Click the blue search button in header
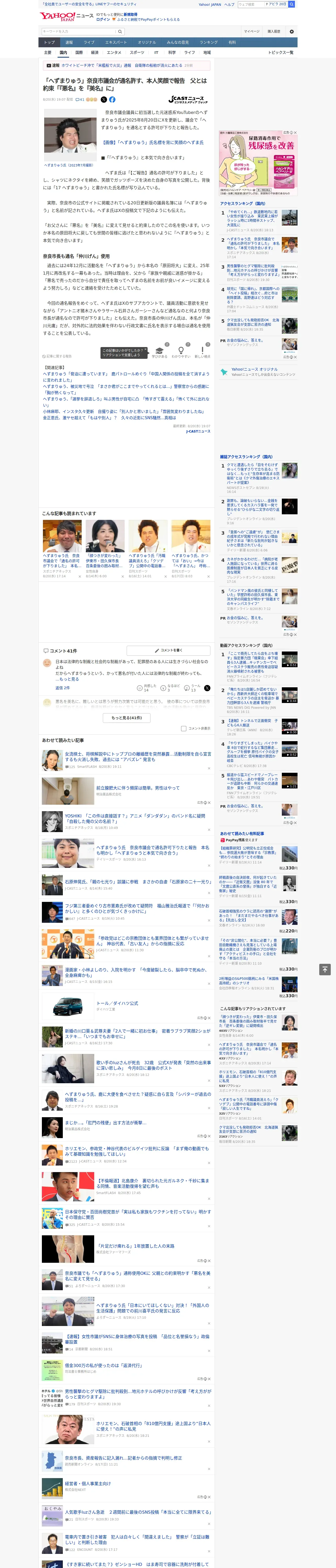 [x=292, y=4]
